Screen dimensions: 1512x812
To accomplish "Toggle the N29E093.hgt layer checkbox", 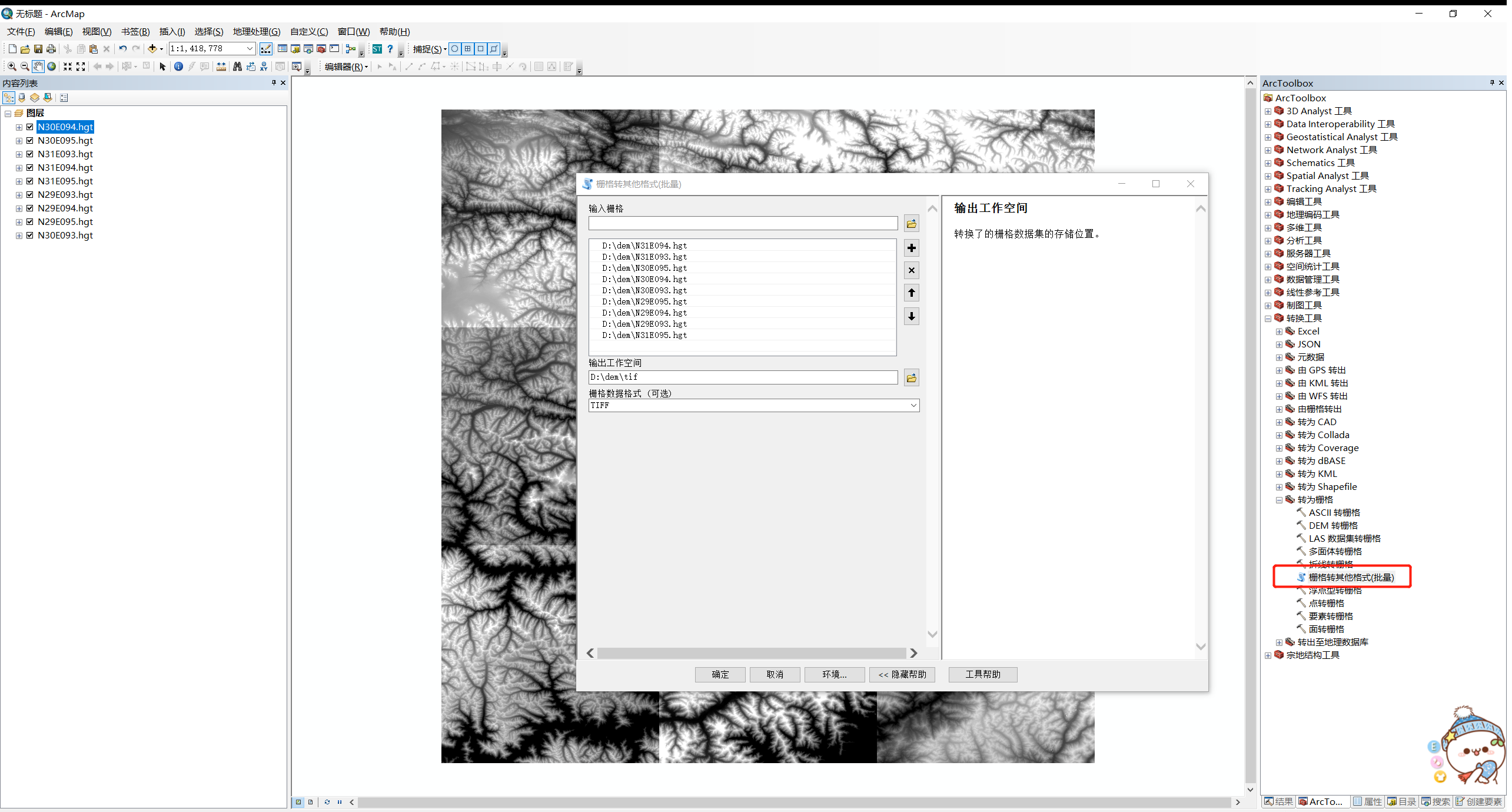I will (x=30, y=194).
